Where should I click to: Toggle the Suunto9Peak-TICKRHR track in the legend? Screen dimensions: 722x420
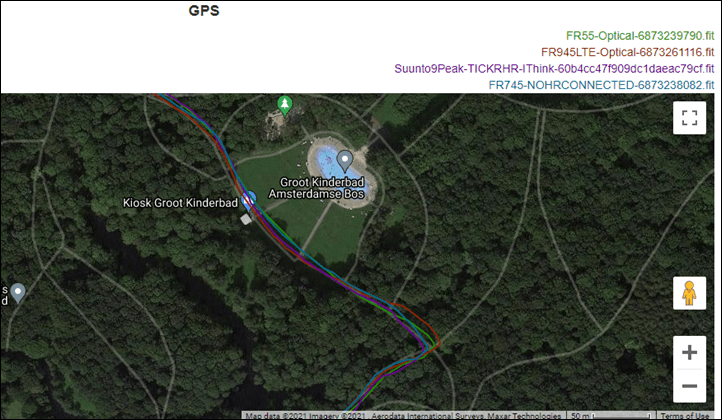(x=554, y=69)
